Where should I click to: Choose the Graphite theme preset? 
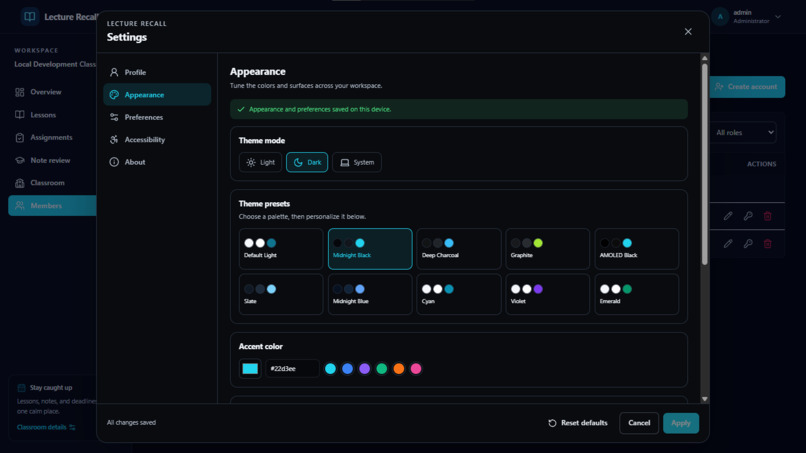coord(548,249)
